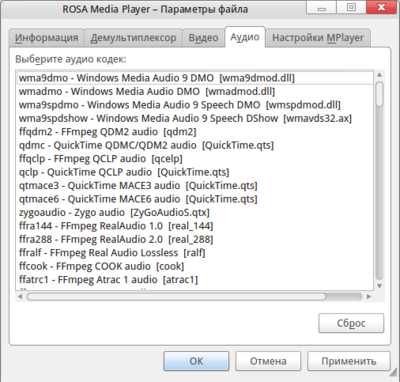Select zygoaudio Zygo audio codec
This screenshot has width=400, height=382.
195,212
